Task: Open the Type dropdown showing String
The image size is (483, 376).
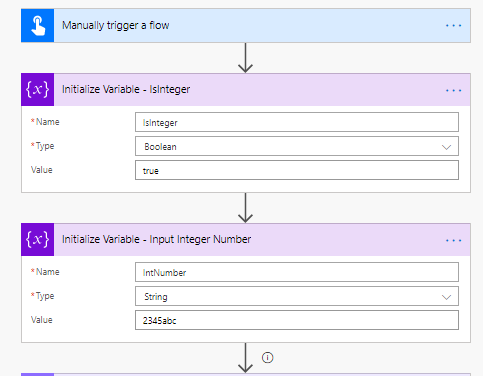Action: pyautogui.click(x=297, y=296)
